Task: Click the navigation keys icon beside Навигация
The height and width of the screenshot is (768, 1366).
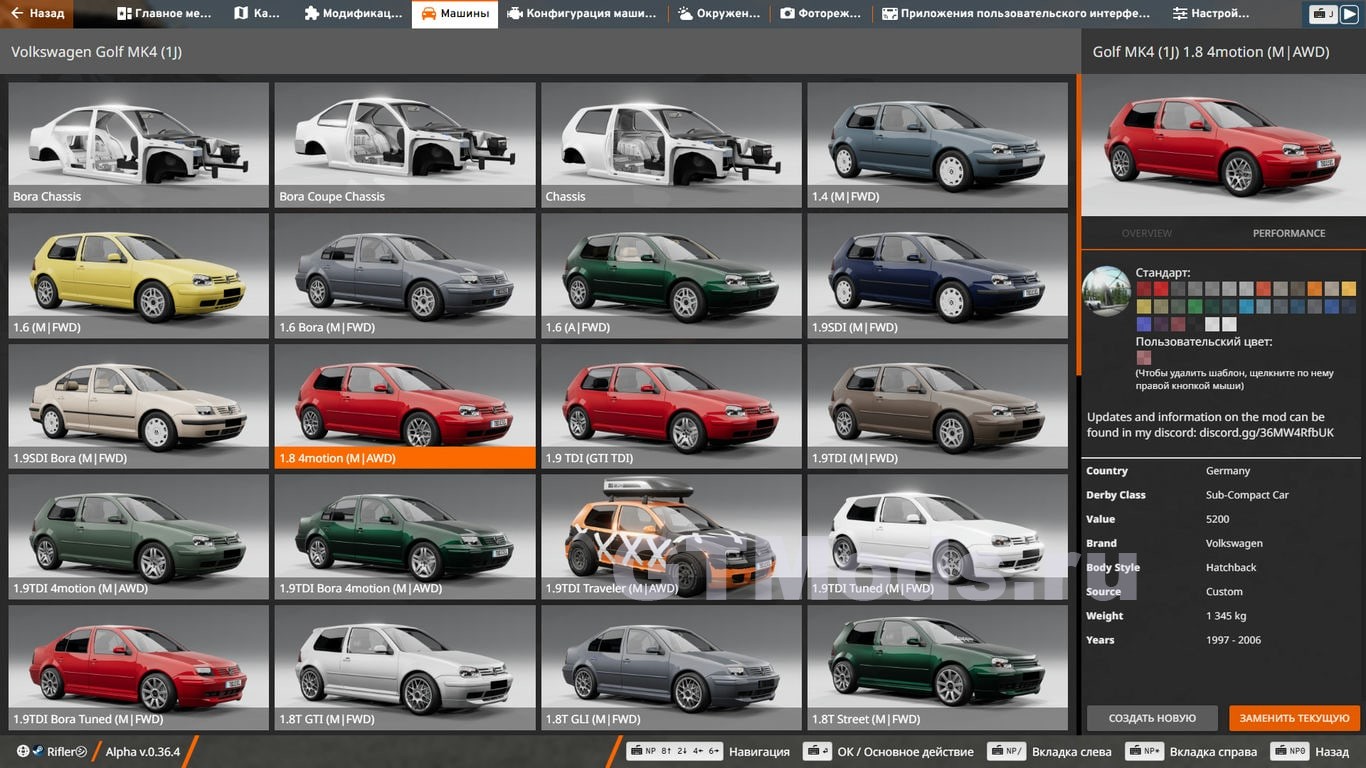Action: [x=674, y=751]
